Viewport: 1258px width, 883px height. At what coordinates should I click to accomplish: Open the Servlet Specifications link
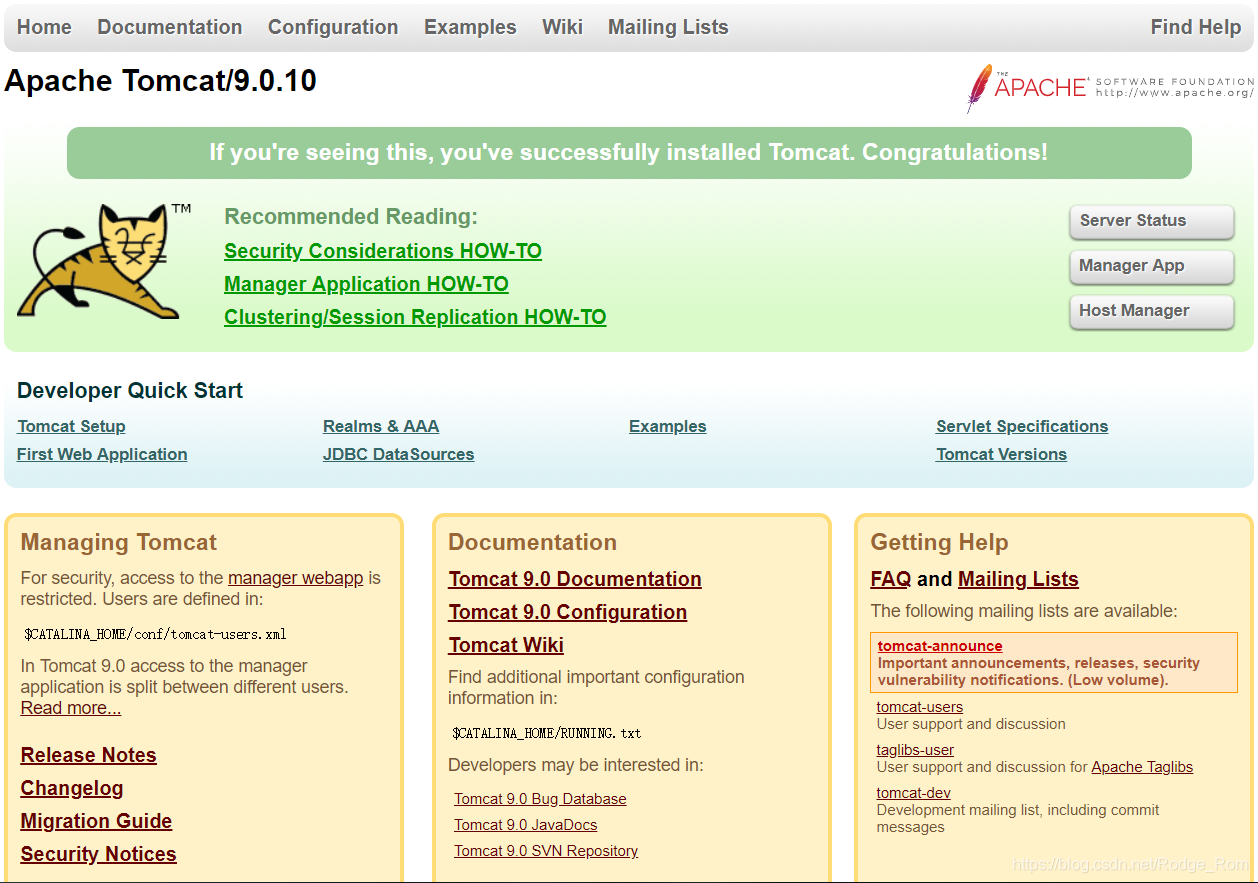[1022, 426]
